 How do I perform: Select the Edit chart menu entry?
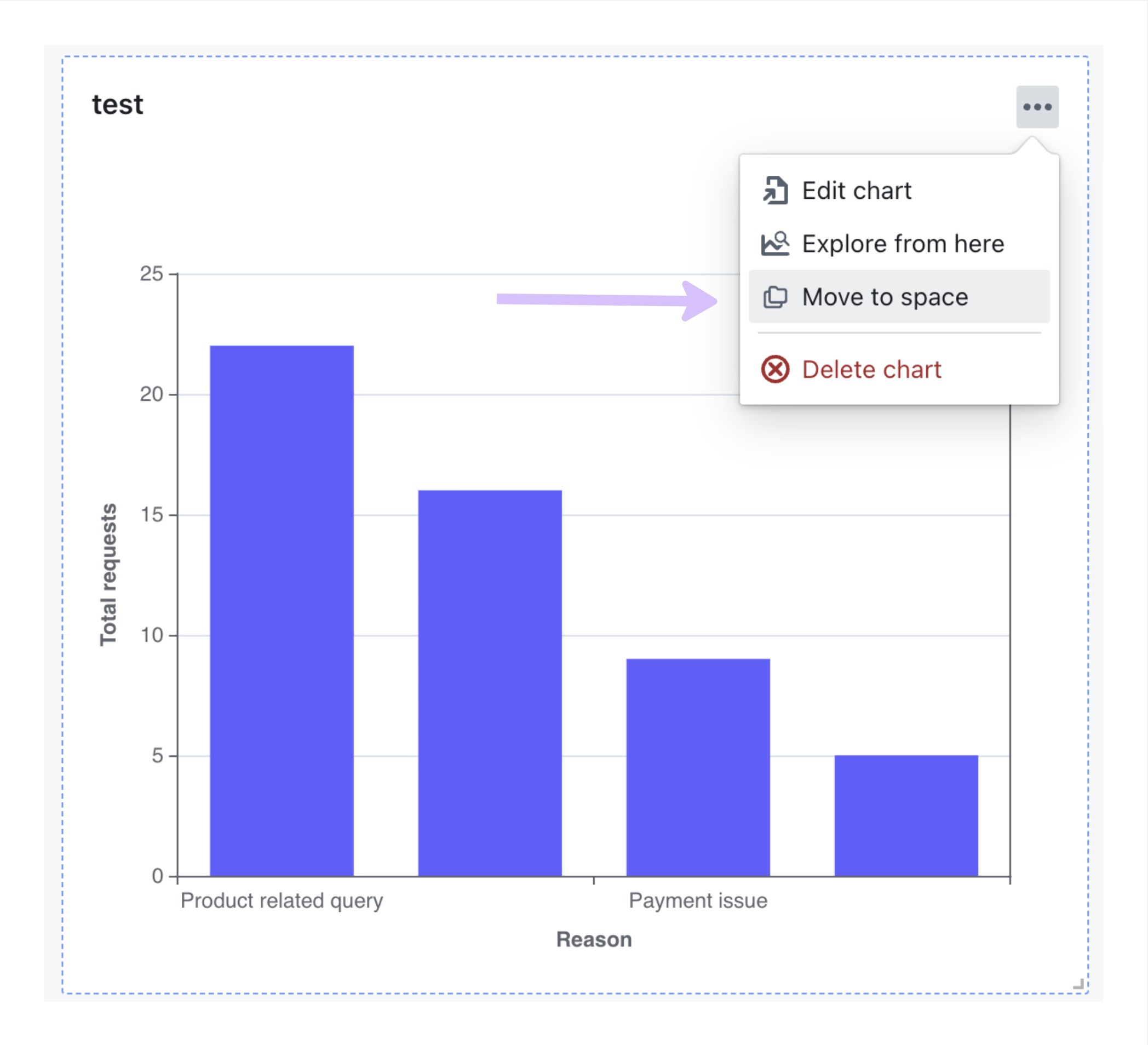[899, 190]
